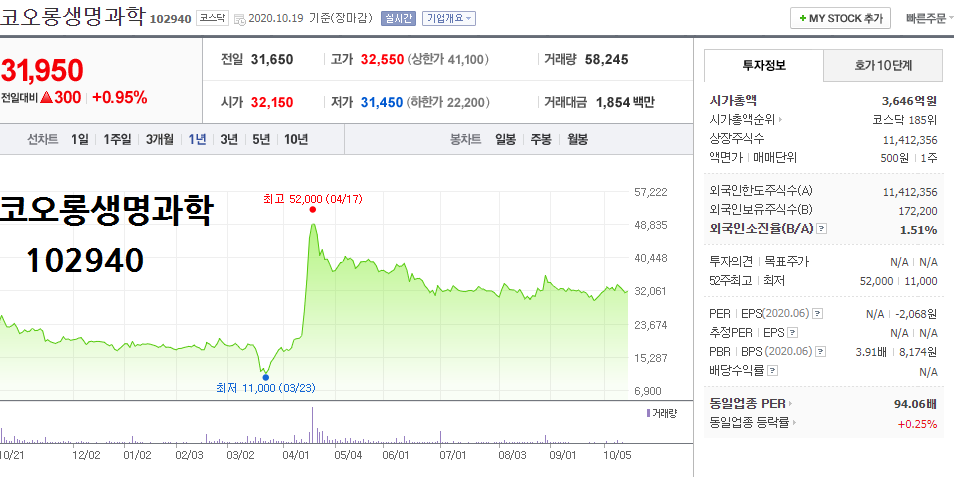
Task: Click the calendar date icon beside 2020.10.19
Action: click(240, 20)
